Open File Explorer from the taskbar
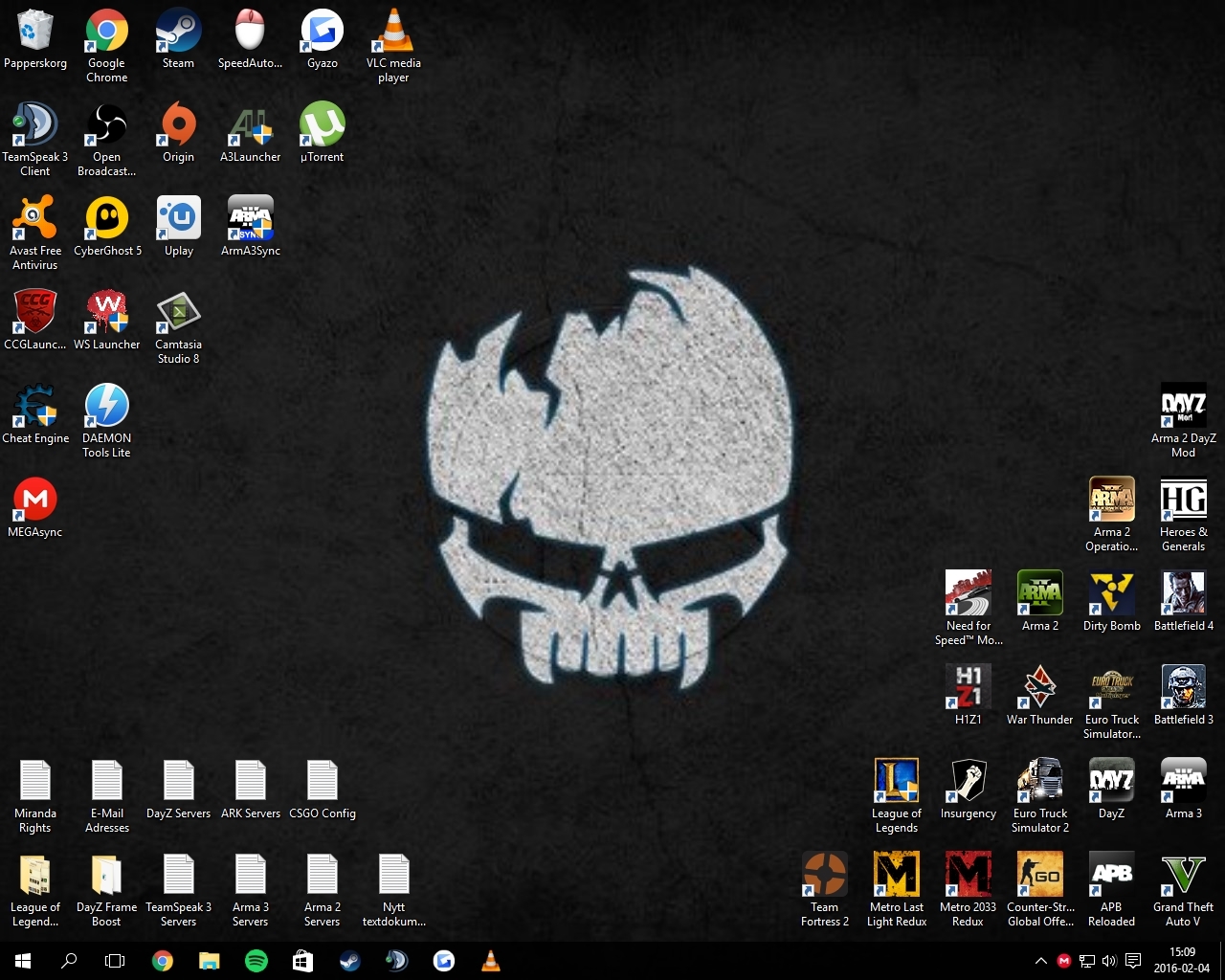 pyautogui.click(x=209, y=961)
